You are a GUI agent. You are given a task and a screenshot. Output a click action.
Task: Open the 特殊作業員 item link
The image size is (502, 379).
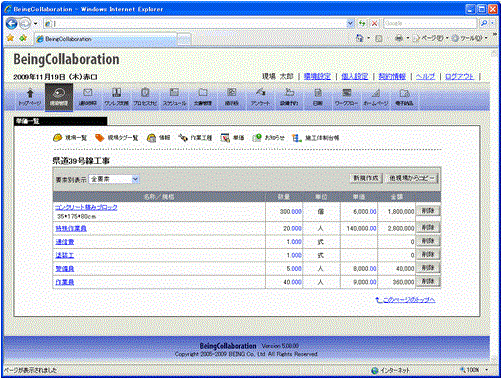pos(71,228)
